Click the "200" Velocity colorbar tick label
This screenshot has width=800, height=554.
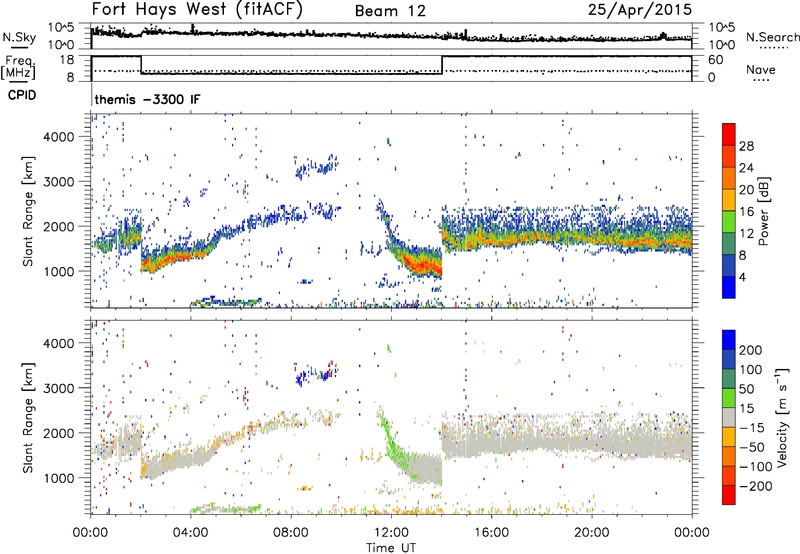pos(751,350)
